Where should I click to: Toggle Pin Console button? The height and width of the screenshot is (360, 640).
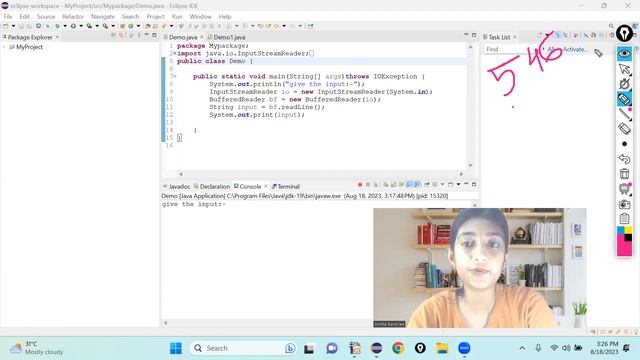tap(427, 185)
